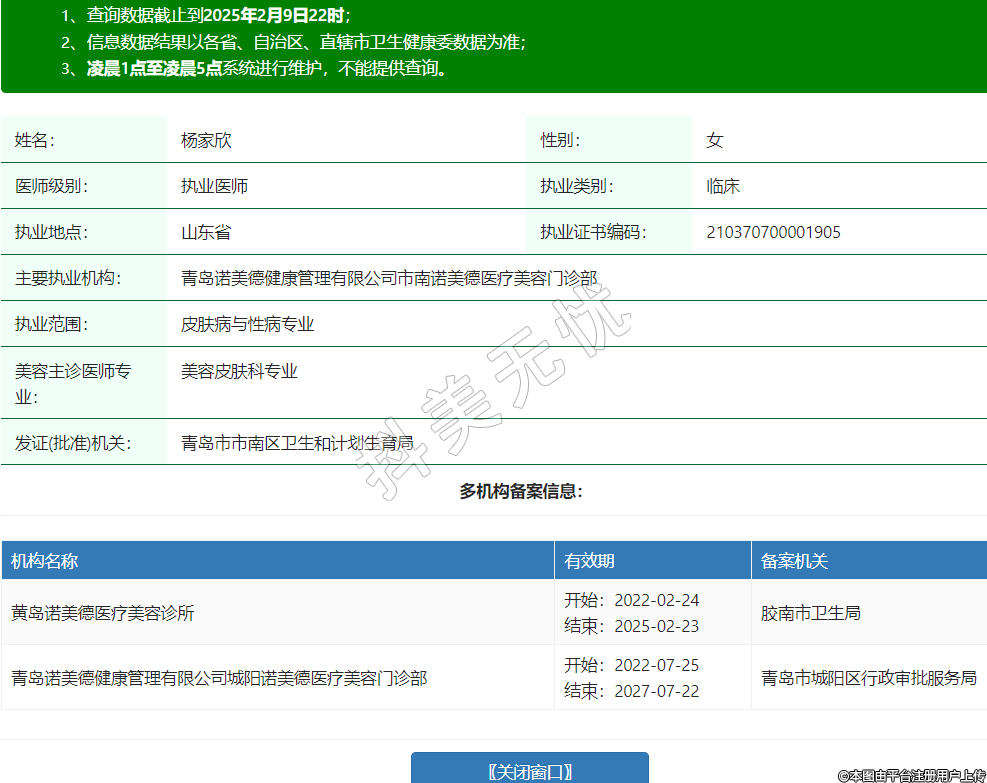Screen dimensions: 987x783
Task: Select the 执业医师 physician level value
Action: pyautogui.click(x=214, y=186)
